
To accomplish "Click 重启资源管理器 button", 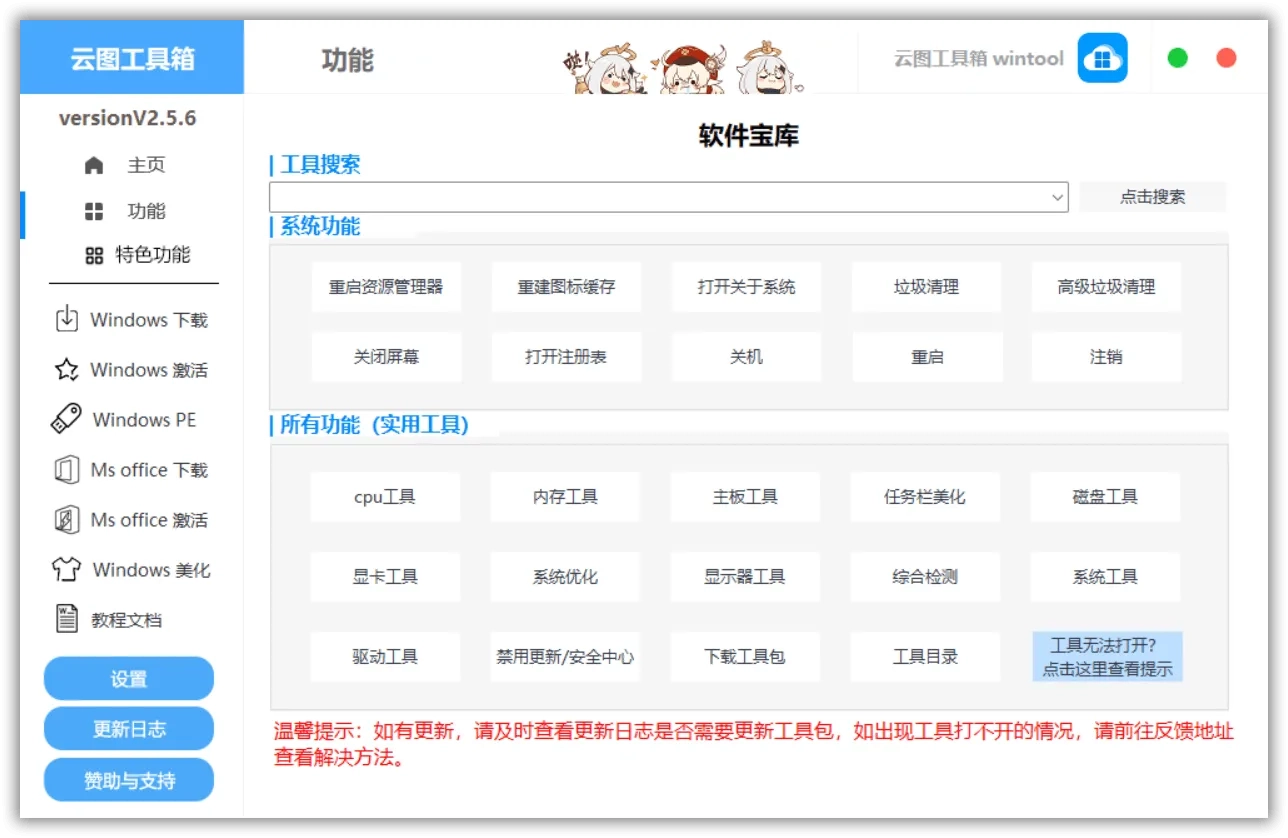I will (x=386, y=287).
